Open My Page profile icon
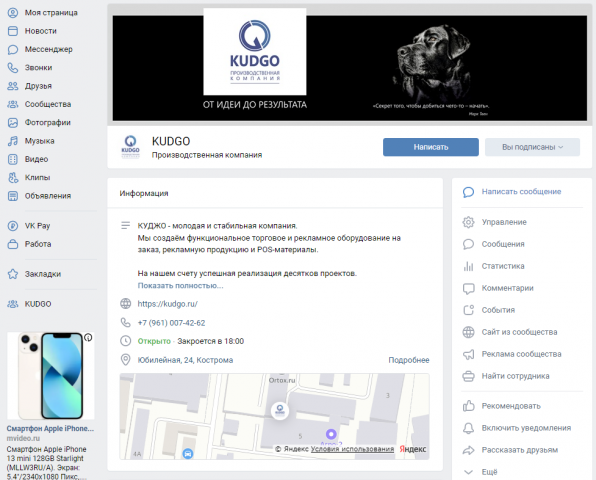 (x=13, y=13)
